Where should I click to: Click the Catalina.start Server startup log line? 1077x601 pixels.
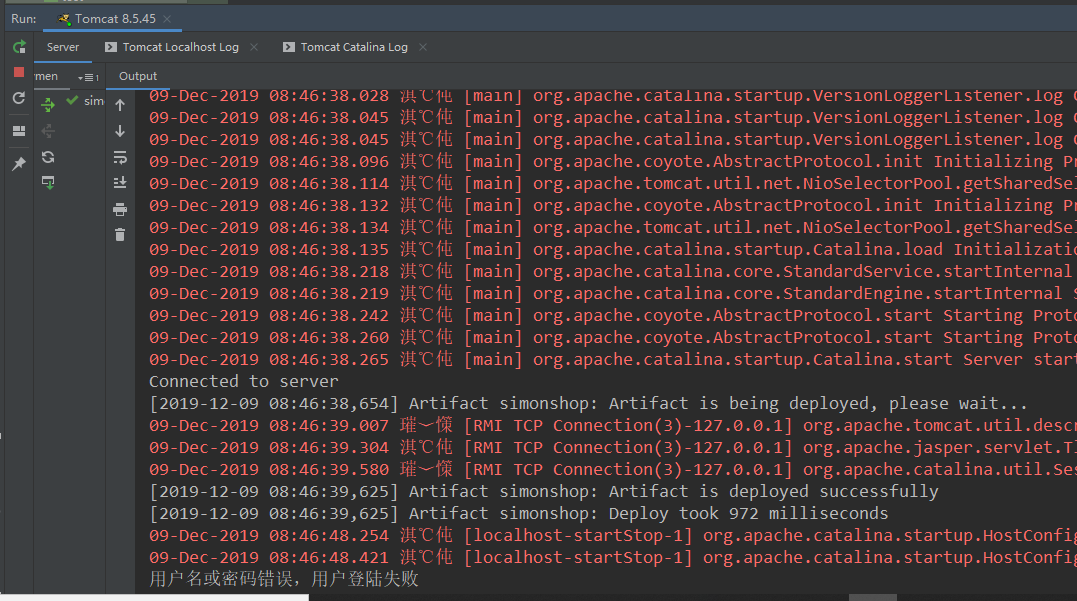point(613,359)
